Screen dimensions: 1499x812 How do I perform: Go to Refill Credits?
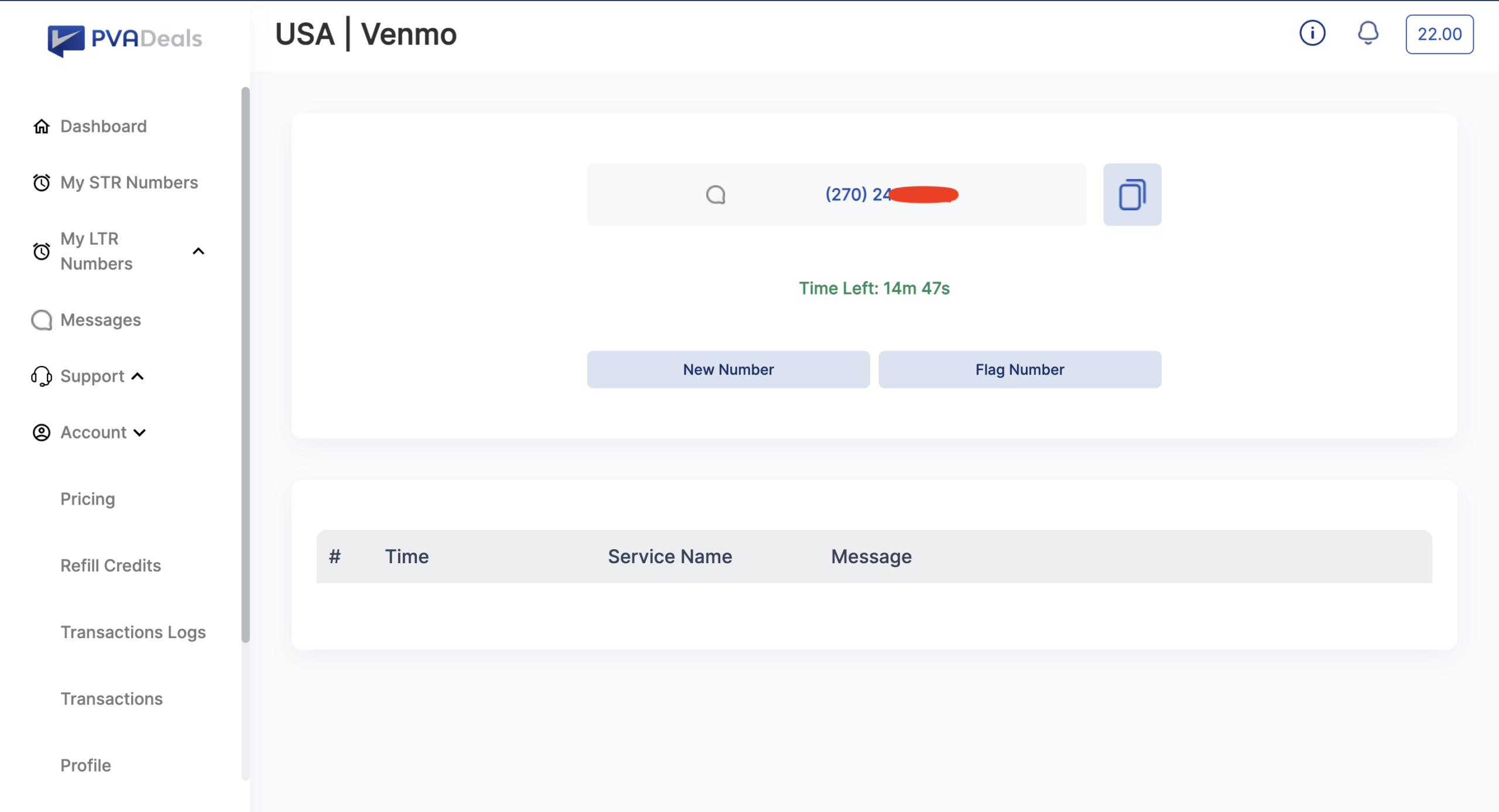click(111, 566)
